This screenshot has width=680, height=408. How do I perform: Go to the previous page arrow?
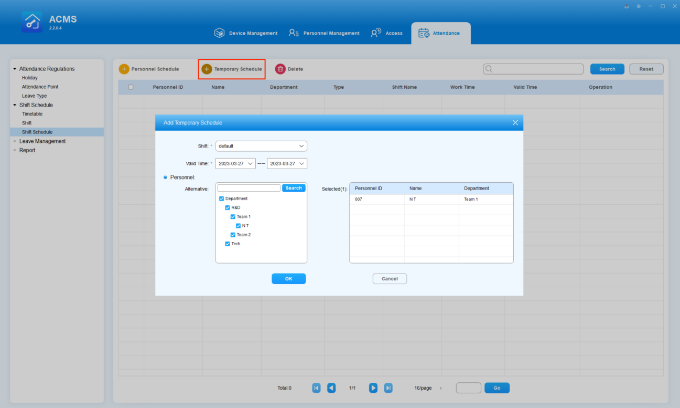[x=331, y=387]
